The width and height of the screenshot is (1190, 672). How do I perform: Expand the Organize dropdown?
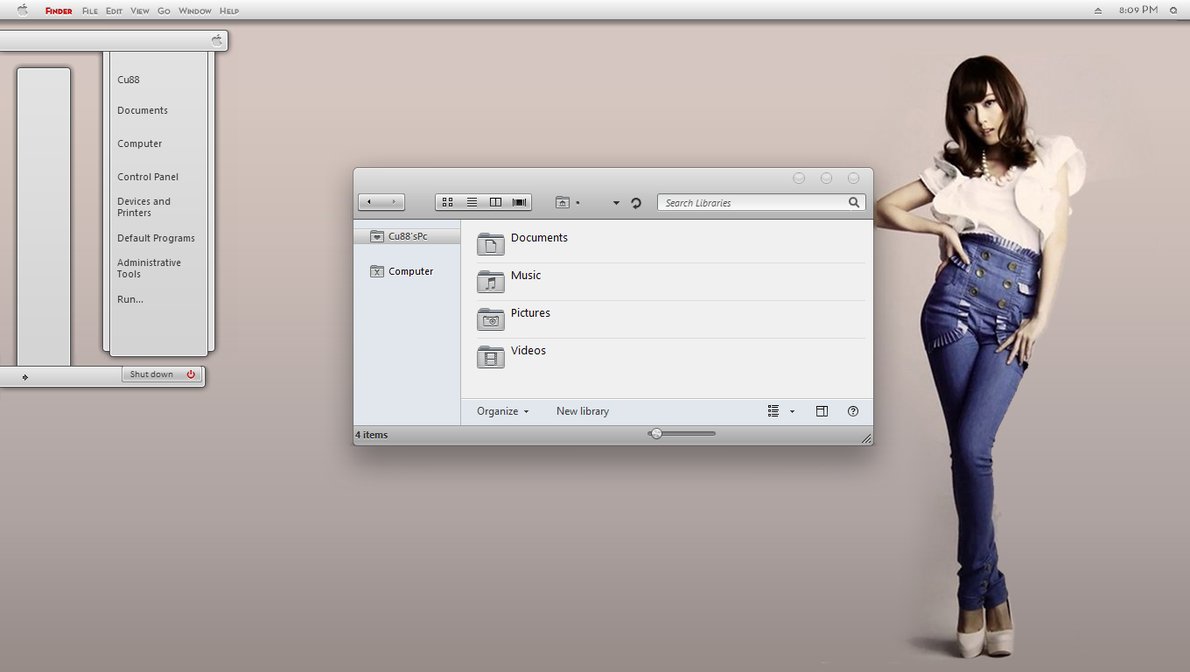503,411
